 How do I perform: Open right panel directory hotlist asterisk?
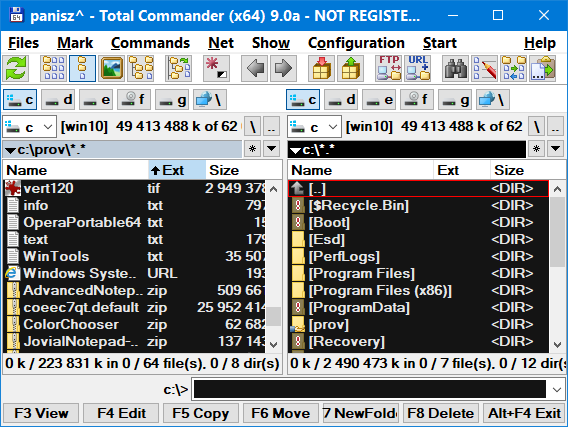tap(536, 149)
